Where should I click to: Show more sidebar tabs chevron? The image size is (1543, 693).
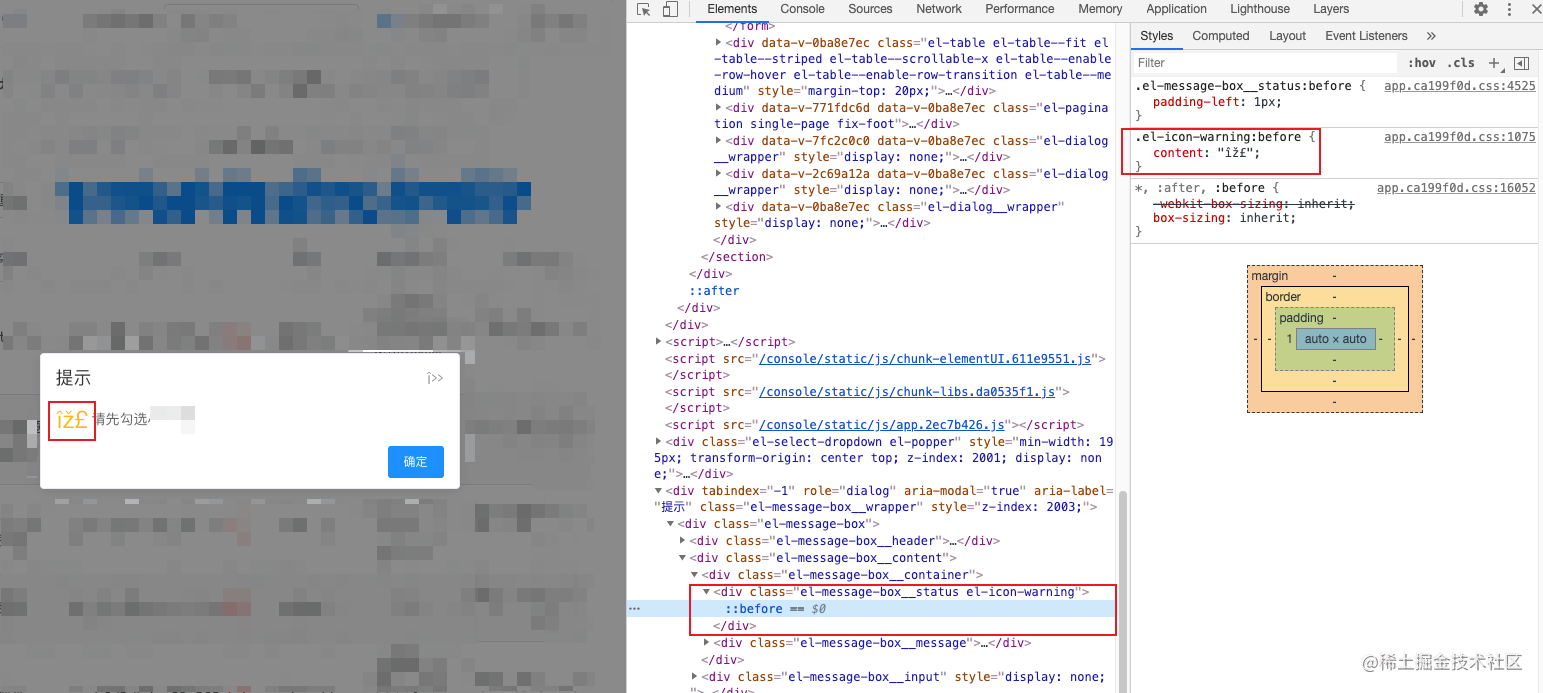pyautogui.click(x=1431, y=36)
